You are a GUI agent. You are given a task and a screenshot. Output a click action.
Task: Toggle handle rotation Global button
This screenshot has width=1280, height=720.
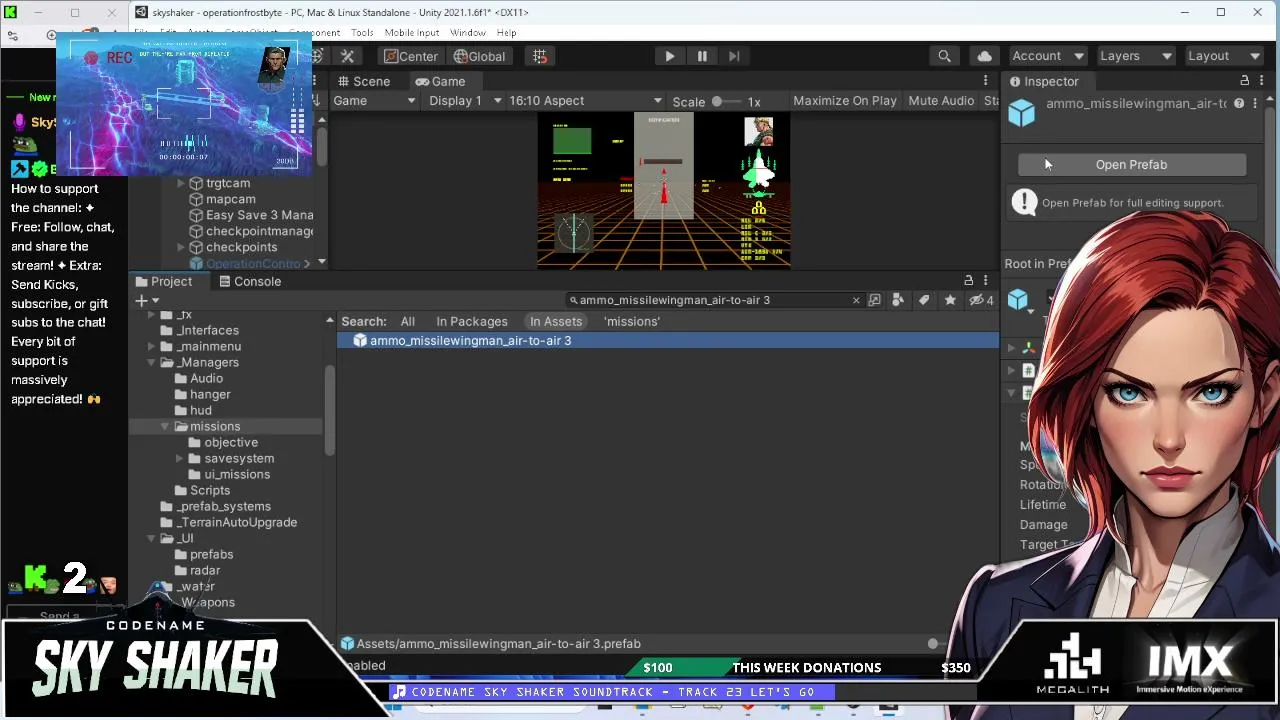click(479, 56)
